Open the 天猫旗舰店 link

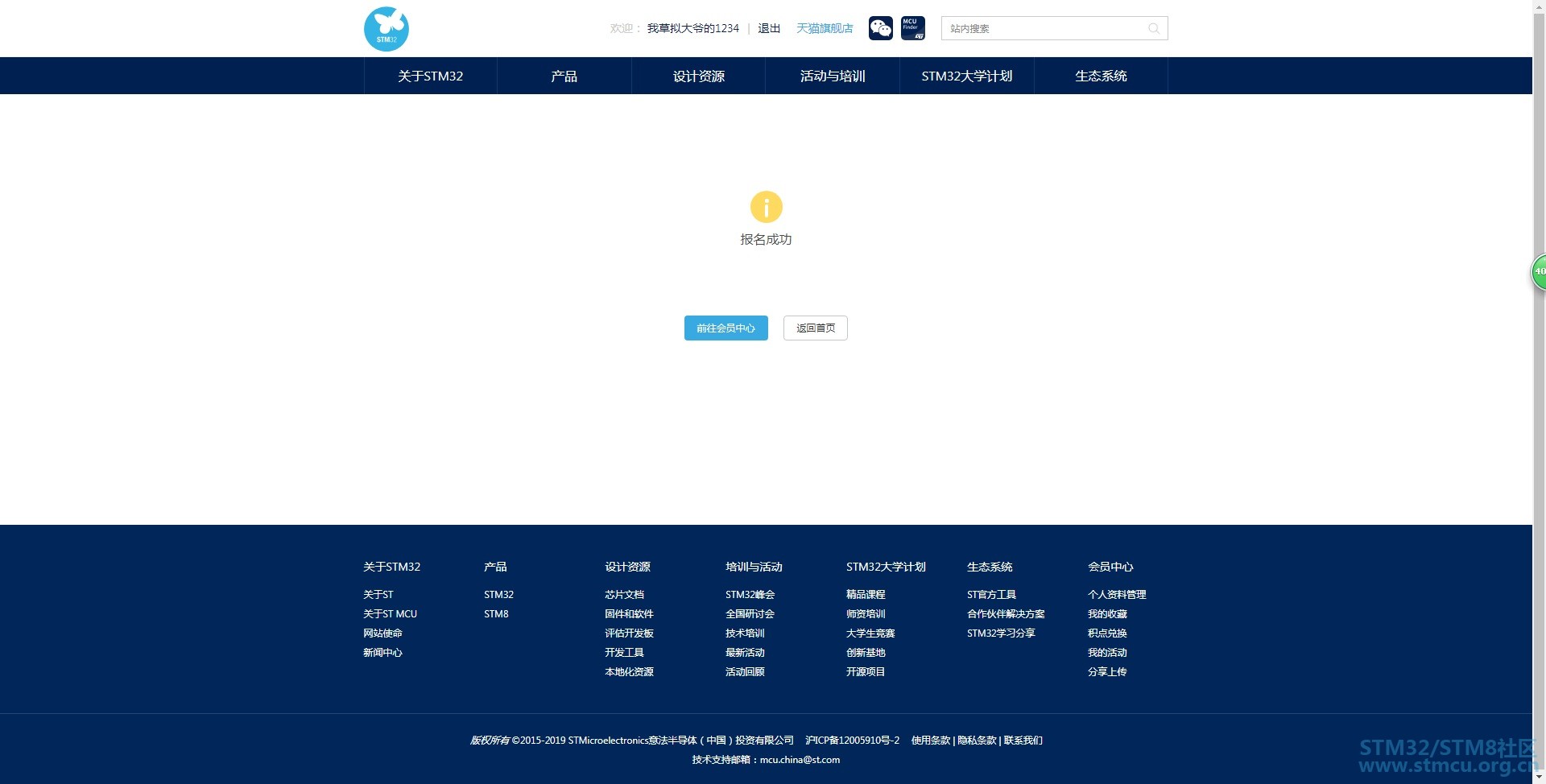tap(825, 28)
